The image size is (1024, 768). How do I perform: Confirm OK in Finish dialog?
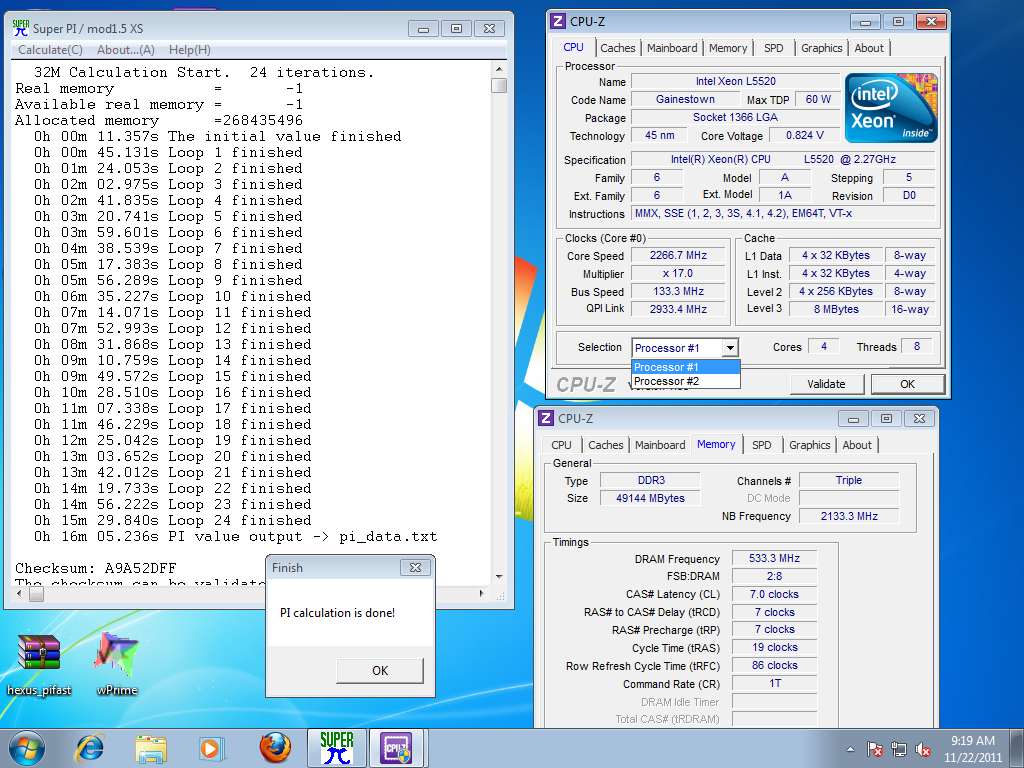click(380, 671)
